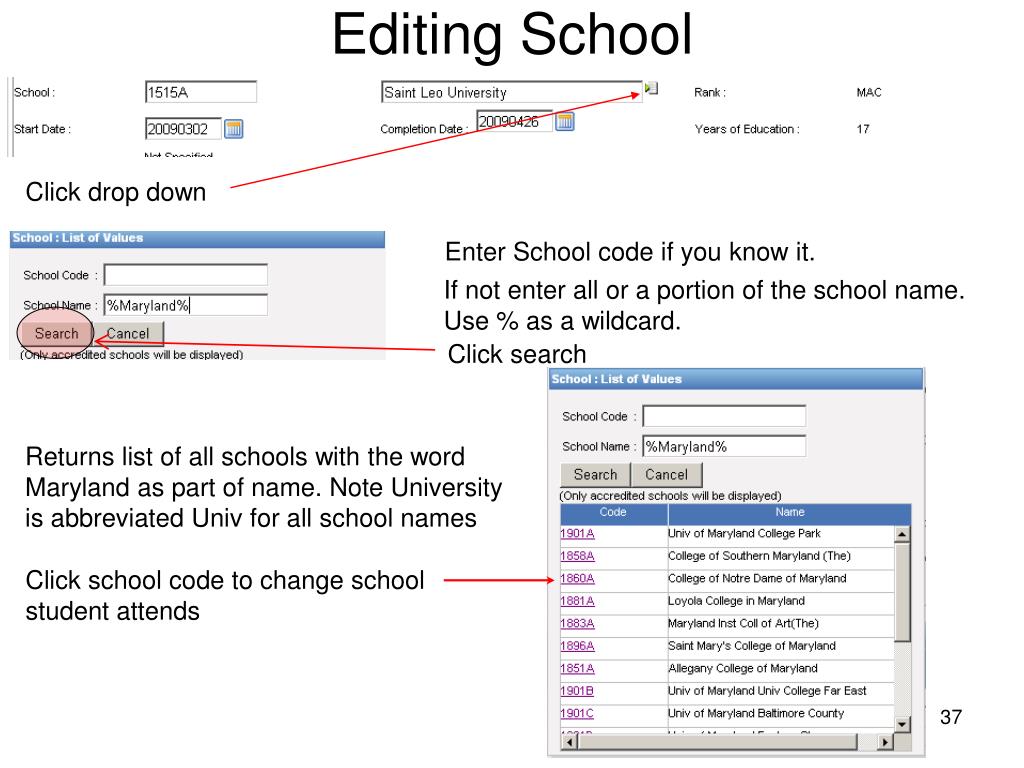Screen dimensions: 1024x768
Task: Click horizontal scrollbar left arrow
Action: point(569,742)
